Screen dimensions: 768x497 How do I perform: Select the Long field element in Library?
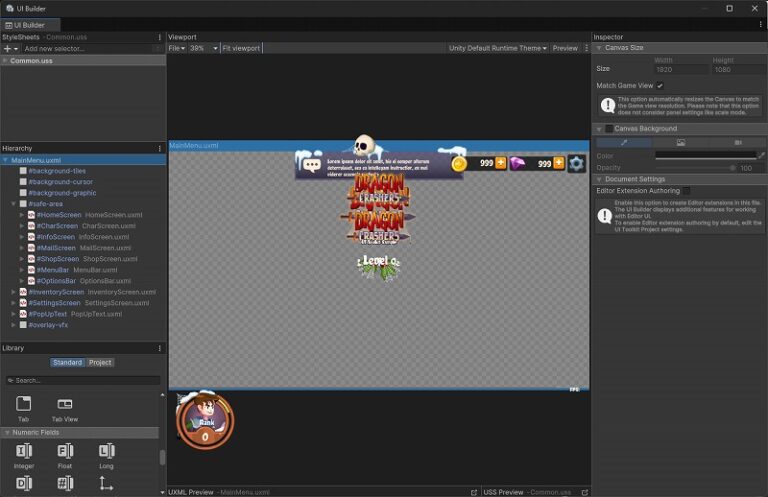click(106, 456)
